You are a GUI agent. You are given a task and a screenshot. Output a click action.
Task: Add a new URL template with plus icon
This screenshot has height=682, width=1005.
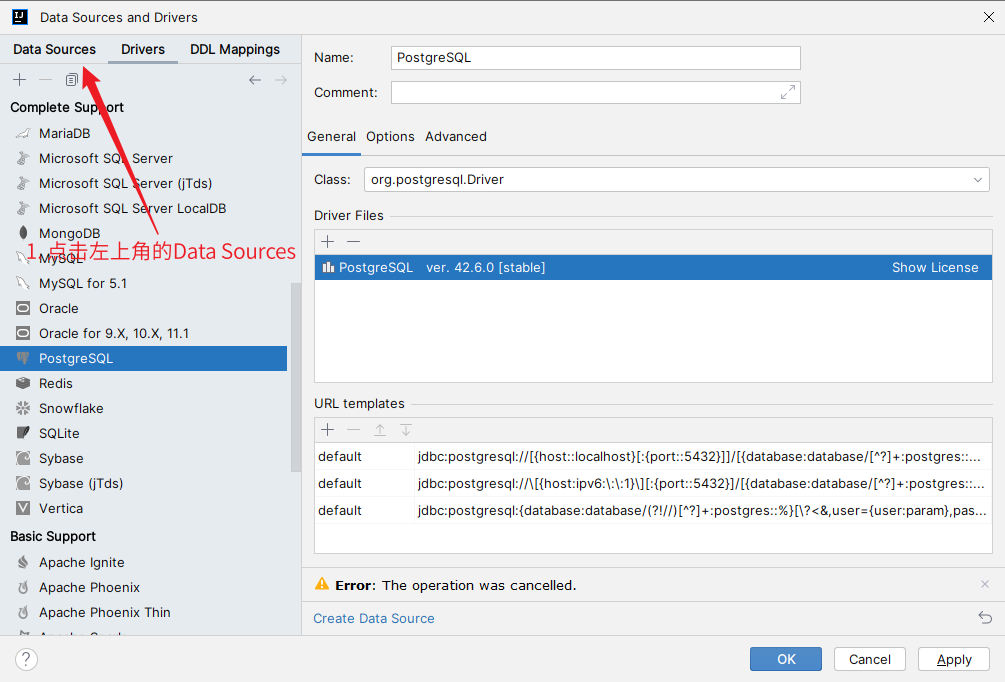tap(327, 430)
